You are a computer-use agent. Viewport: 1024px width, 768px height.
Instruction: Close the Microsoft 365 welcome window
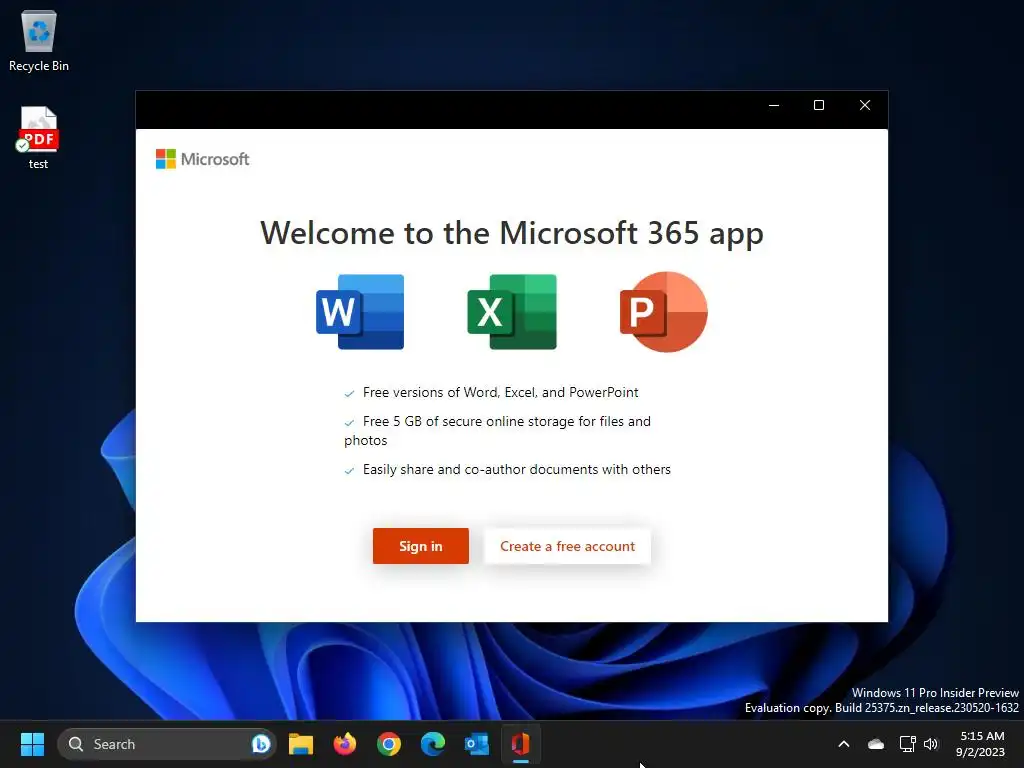click(x=865, y=105)
